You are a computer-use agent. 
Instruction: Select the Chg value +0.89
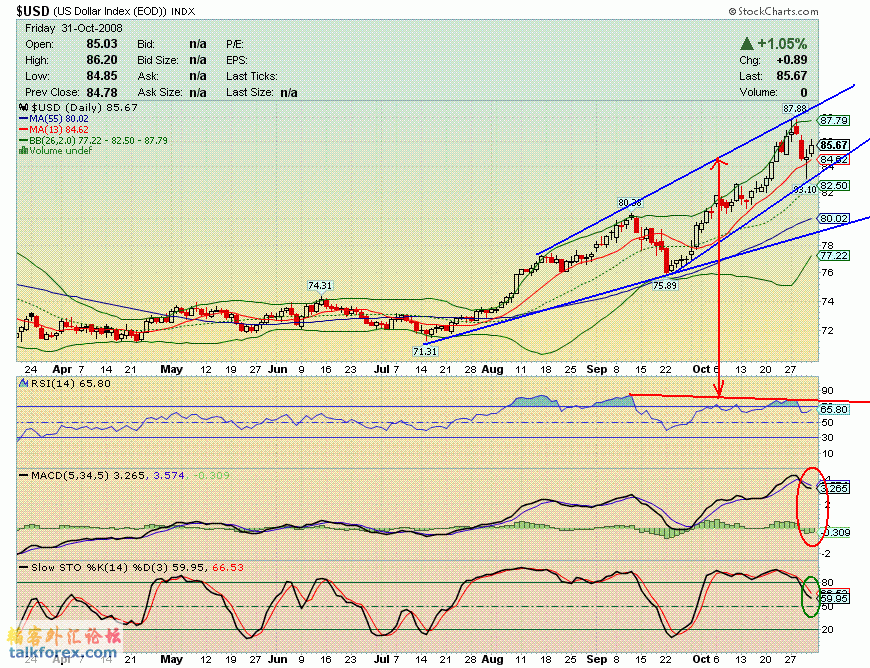pyautogui.click(x=792, y=60)
